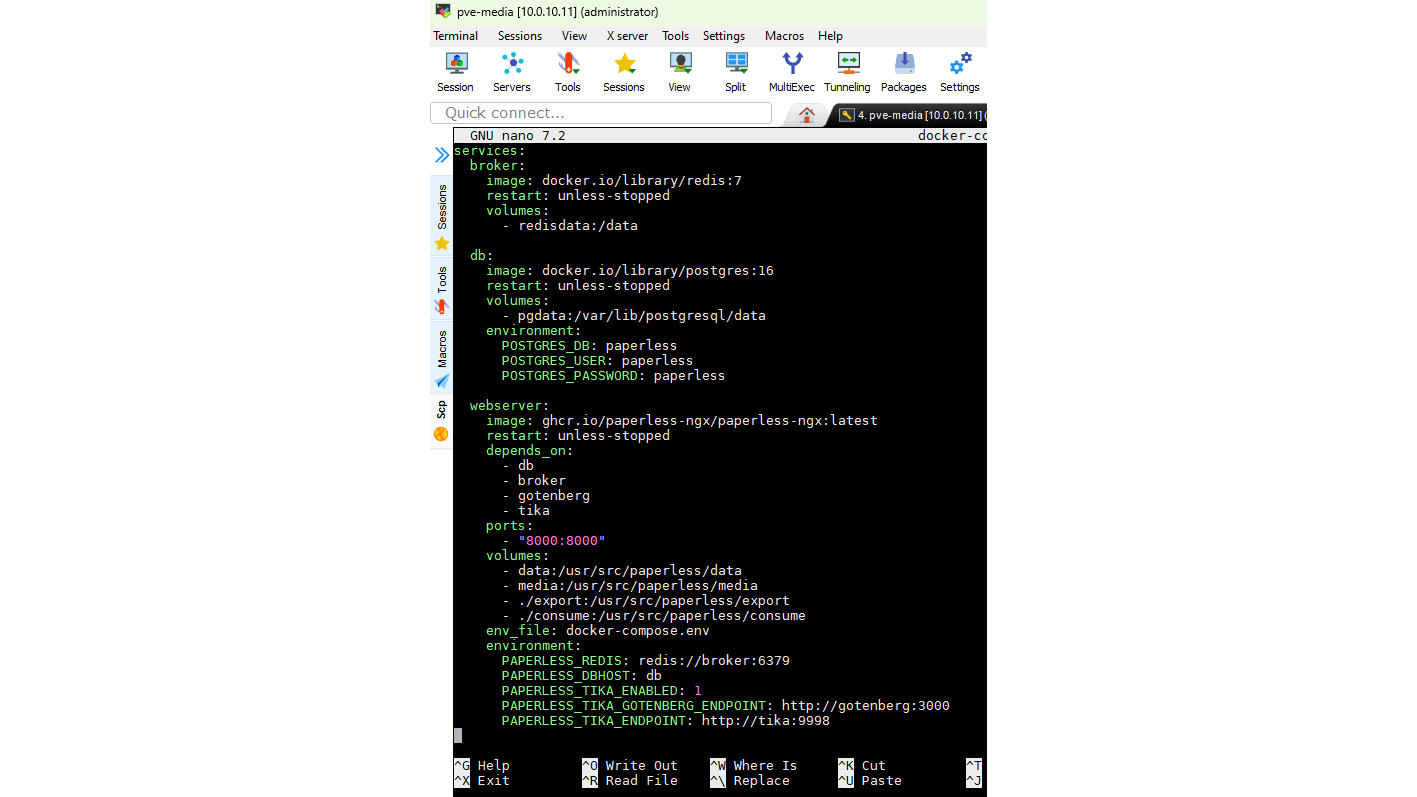
Task: Click the PAPERLESS_TIKA_GOTENBERG_ENDPOINT line
Action: pyautogui.click(x=726, y=706)
